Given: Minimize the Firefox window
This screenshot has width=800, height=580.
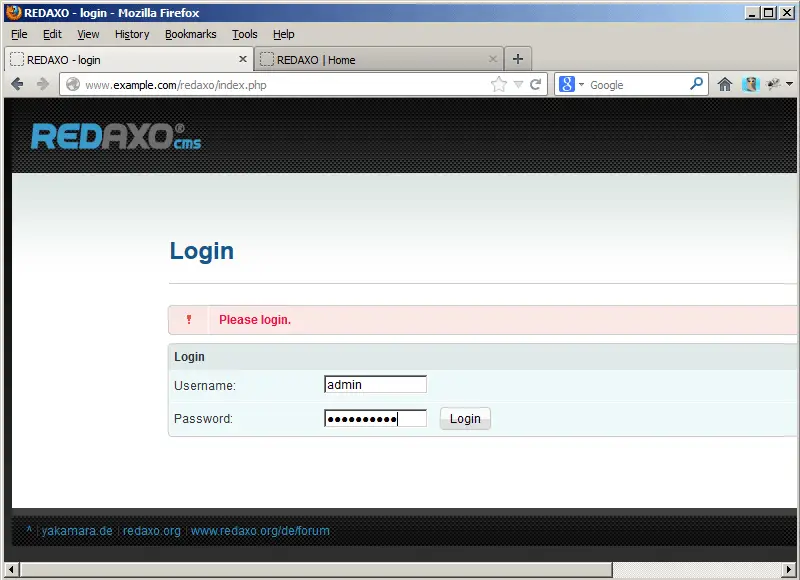Looking at the screenshot, I should tap(751, 13).
